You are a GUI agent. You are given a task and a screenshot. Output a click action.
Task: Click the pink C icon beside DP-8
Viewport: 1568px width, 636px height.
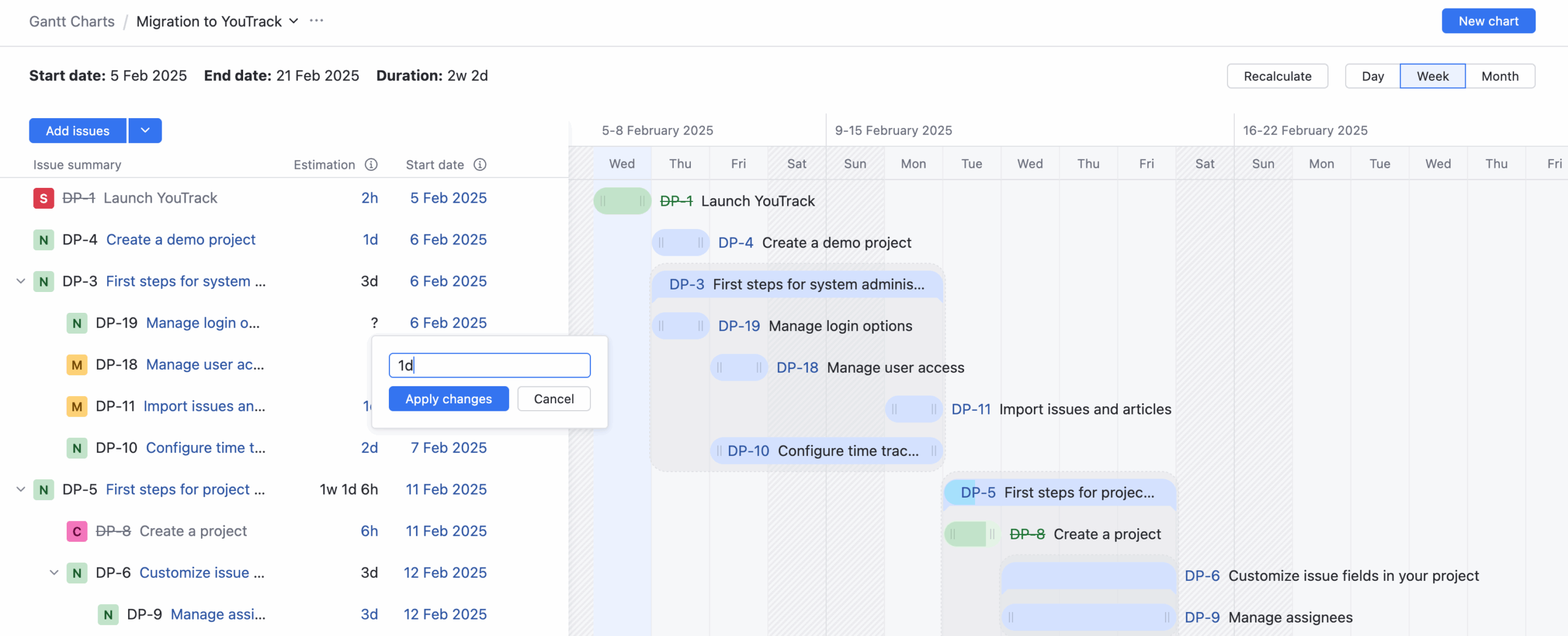pyautogui.click(x=77, y=531)
